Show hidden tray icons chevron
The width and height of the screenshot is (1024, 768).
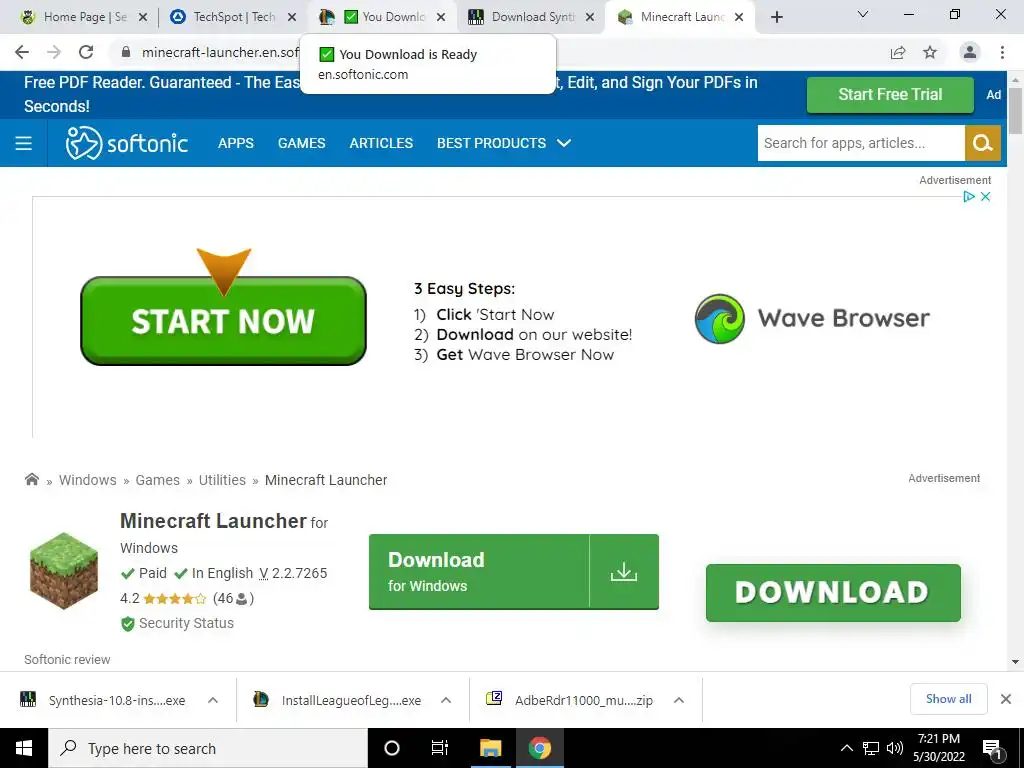pos(846,748)
